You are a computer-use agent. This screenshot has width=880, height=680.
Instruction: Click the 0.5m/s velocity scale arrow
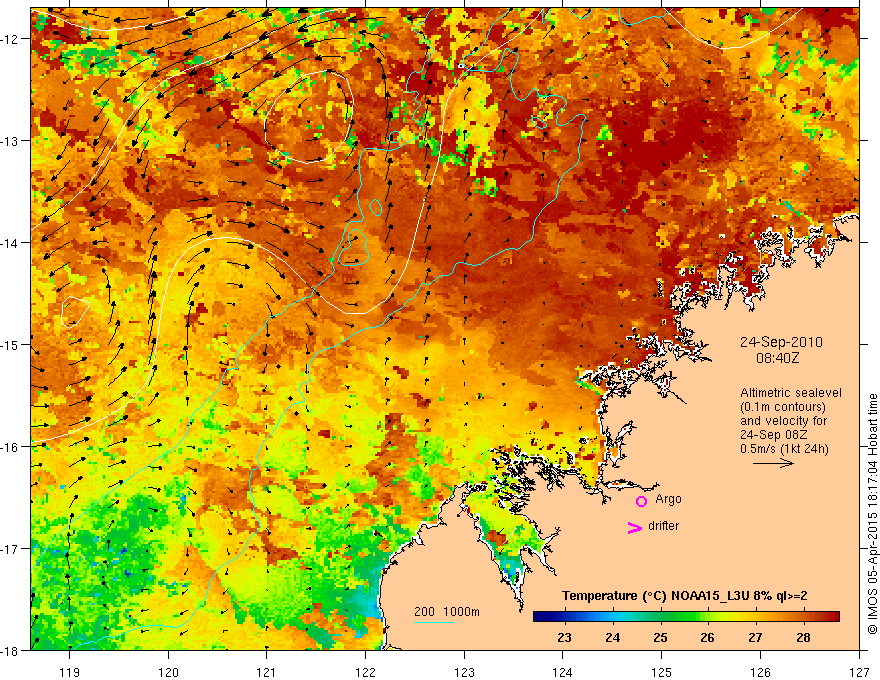773,463
